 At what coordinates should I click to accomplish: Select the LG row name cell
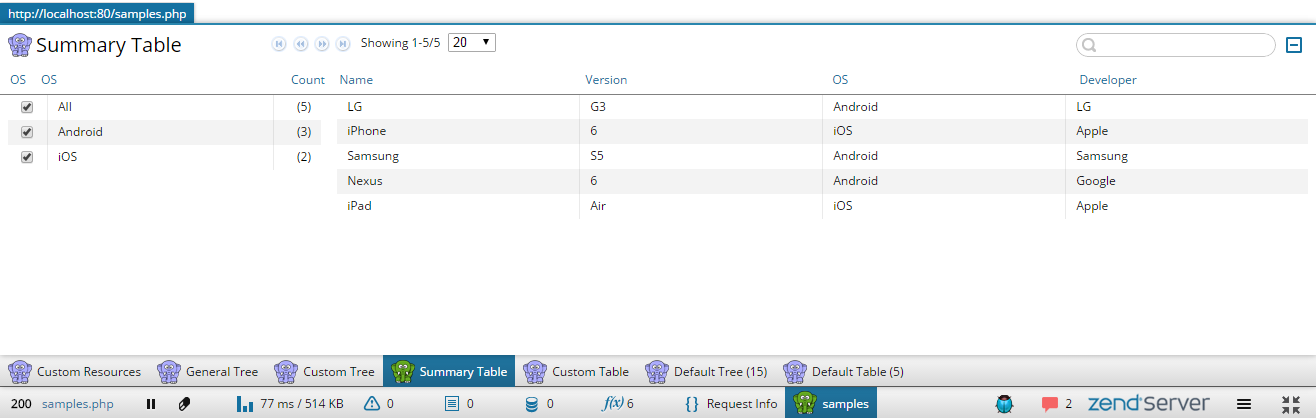click(460, 106)
